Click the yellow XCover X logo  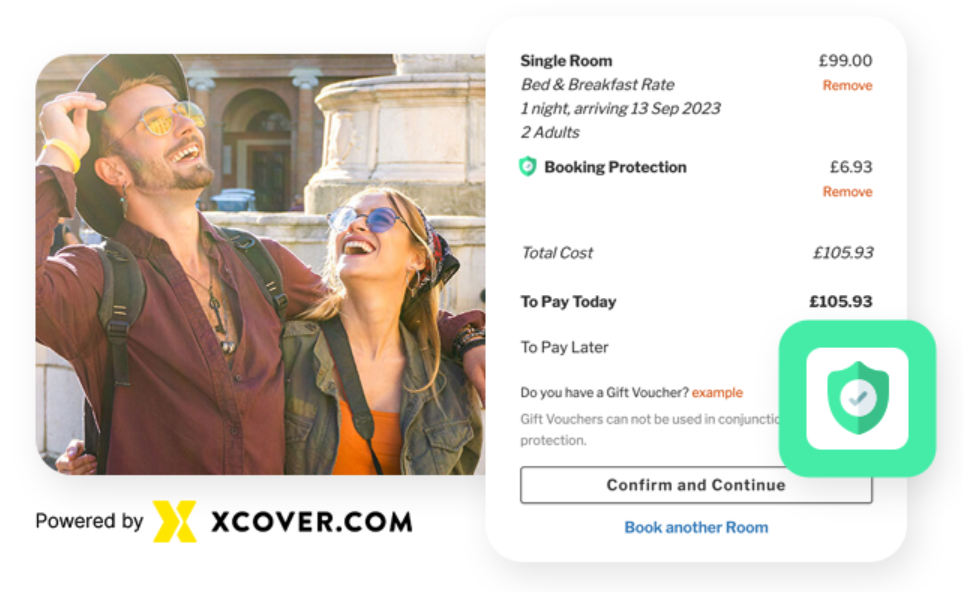[175, 521]
